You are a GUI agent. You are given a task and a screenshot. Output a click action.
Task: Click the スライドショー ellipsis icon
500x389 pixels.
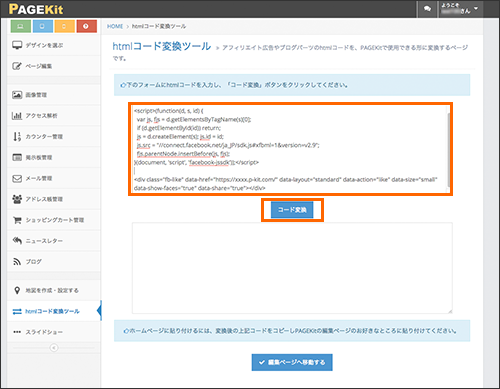point(17,332)
